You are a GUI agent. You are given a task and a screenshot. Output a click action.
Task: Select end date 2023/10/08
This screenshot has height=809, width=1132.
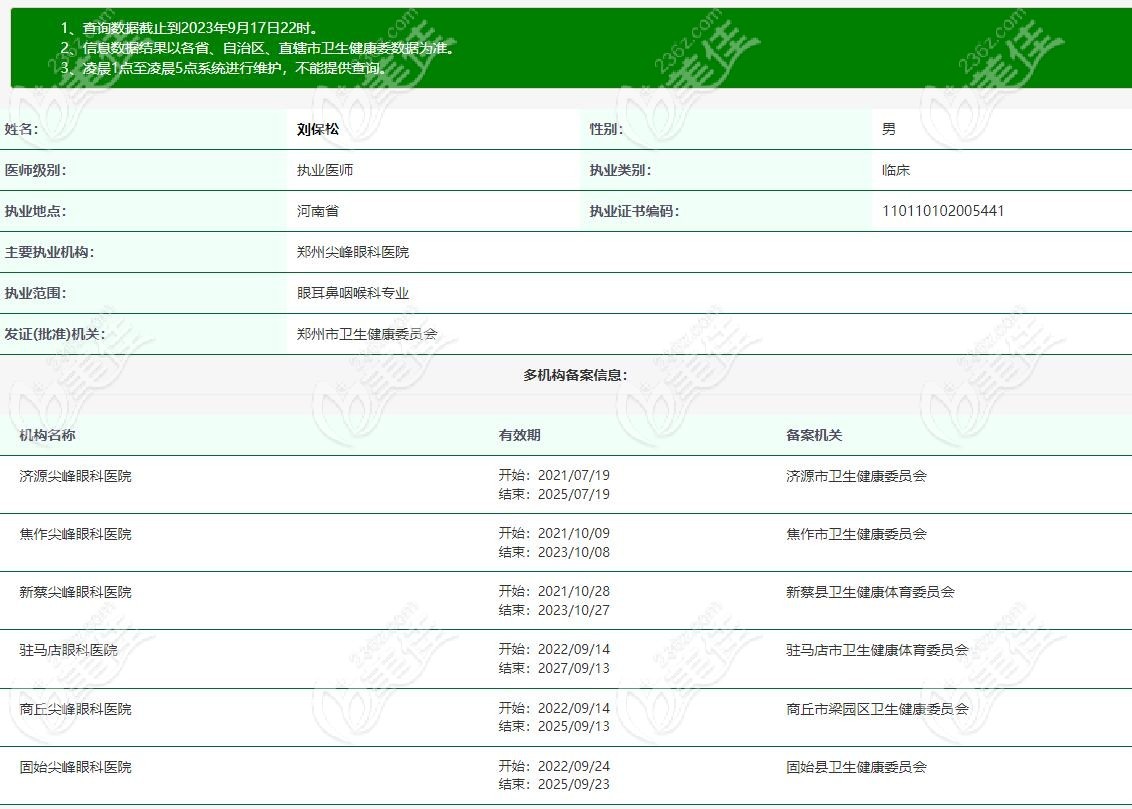[x=574, y=552]
